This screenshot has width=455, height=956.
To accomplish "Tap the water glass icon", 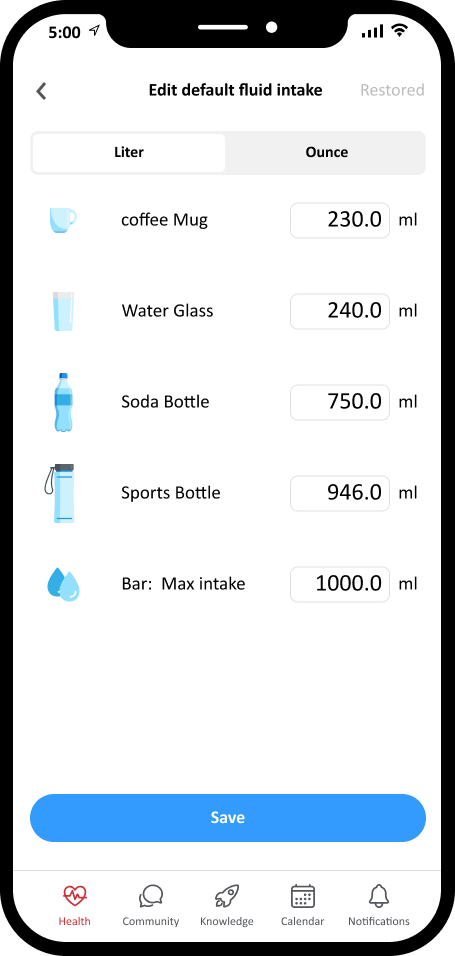I will 63,311.
